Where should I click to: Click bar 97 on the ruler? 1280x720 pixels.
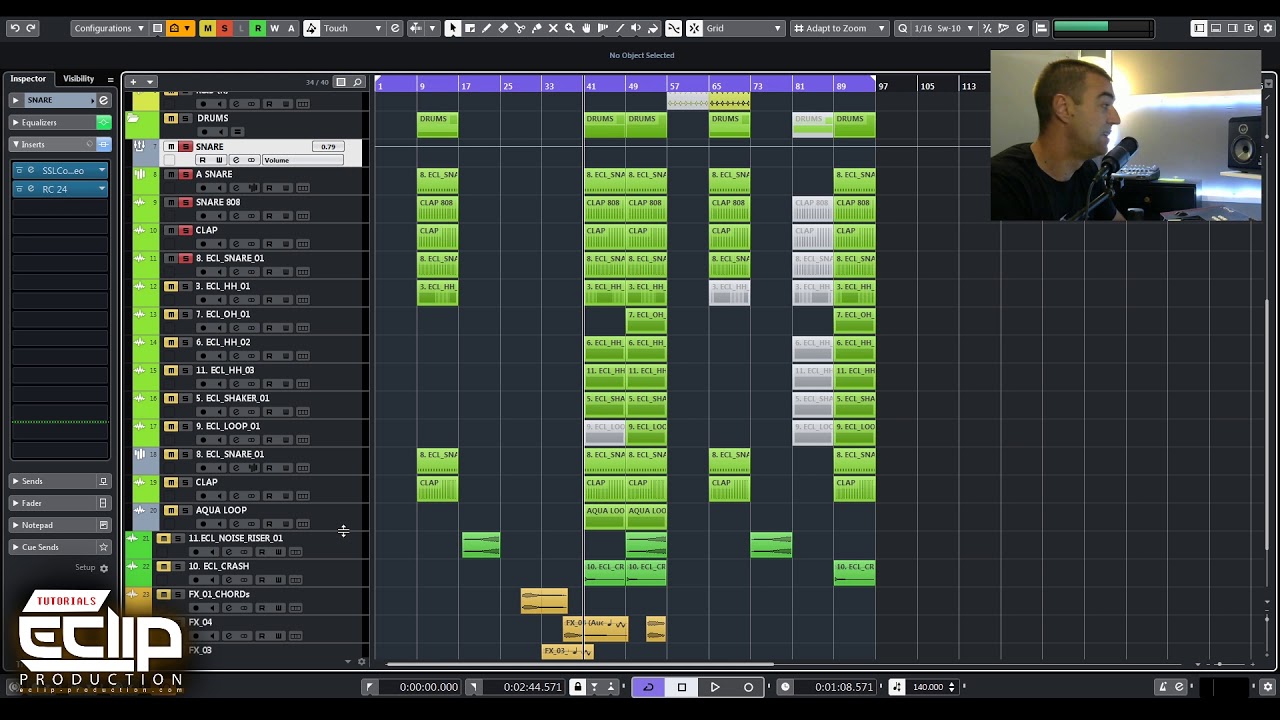tap(883, 86)
